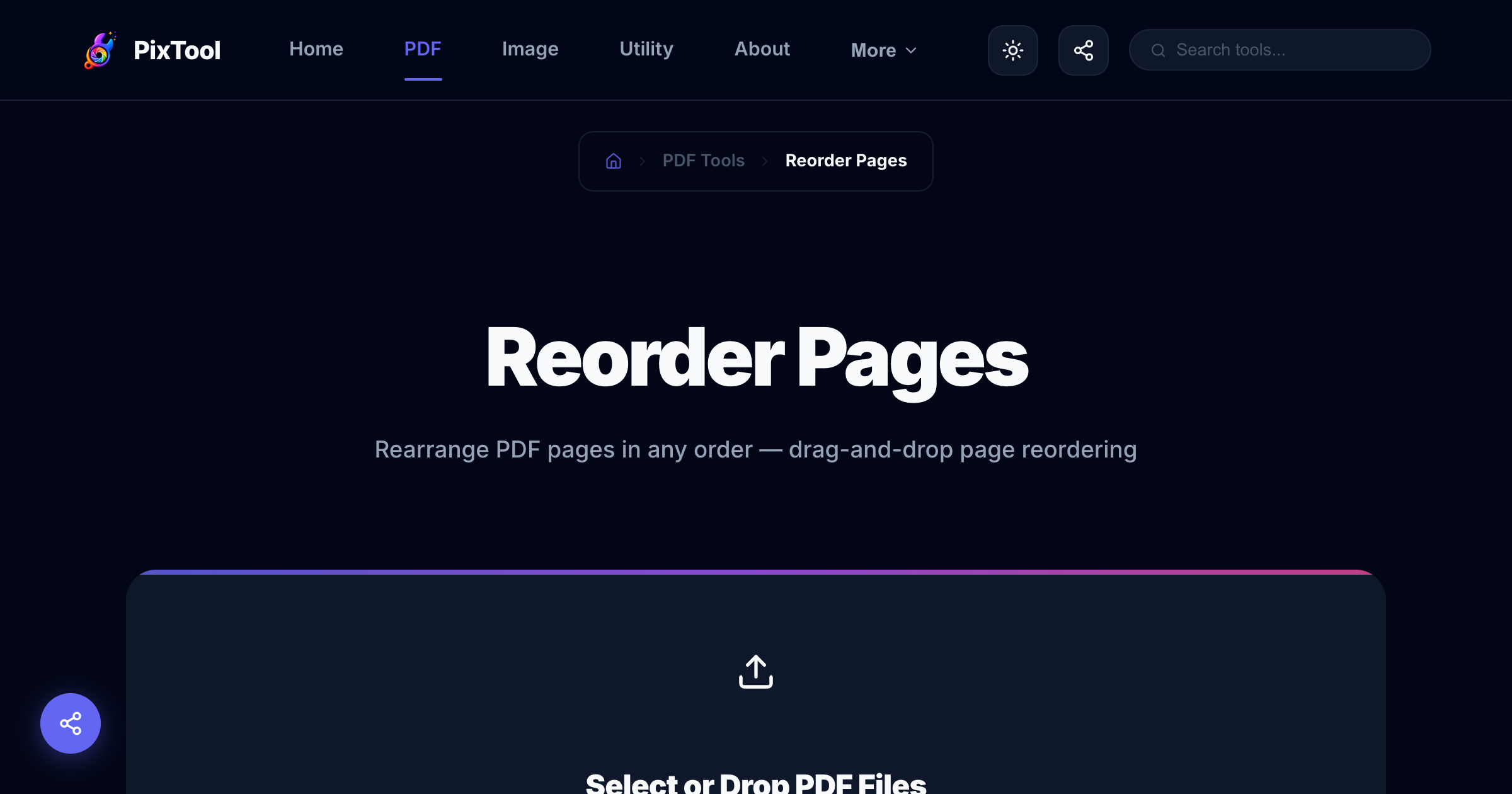Click the magnifier icon in search box
Screen dimensions: 1512x794
pyautogui.click(x=1158, y=50)
